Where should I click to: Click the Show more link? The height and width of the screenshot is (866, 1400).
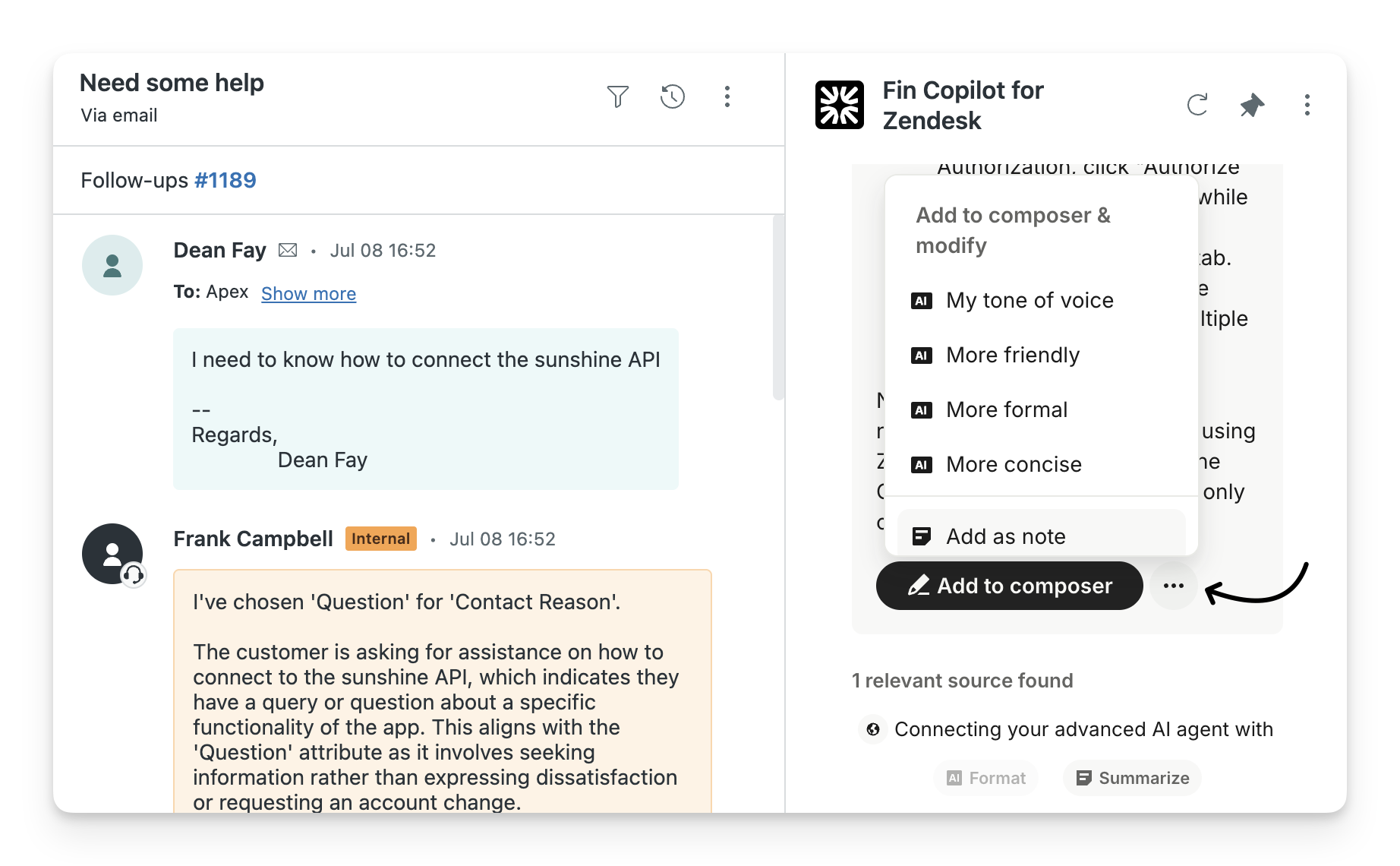[x=308, y=294]
